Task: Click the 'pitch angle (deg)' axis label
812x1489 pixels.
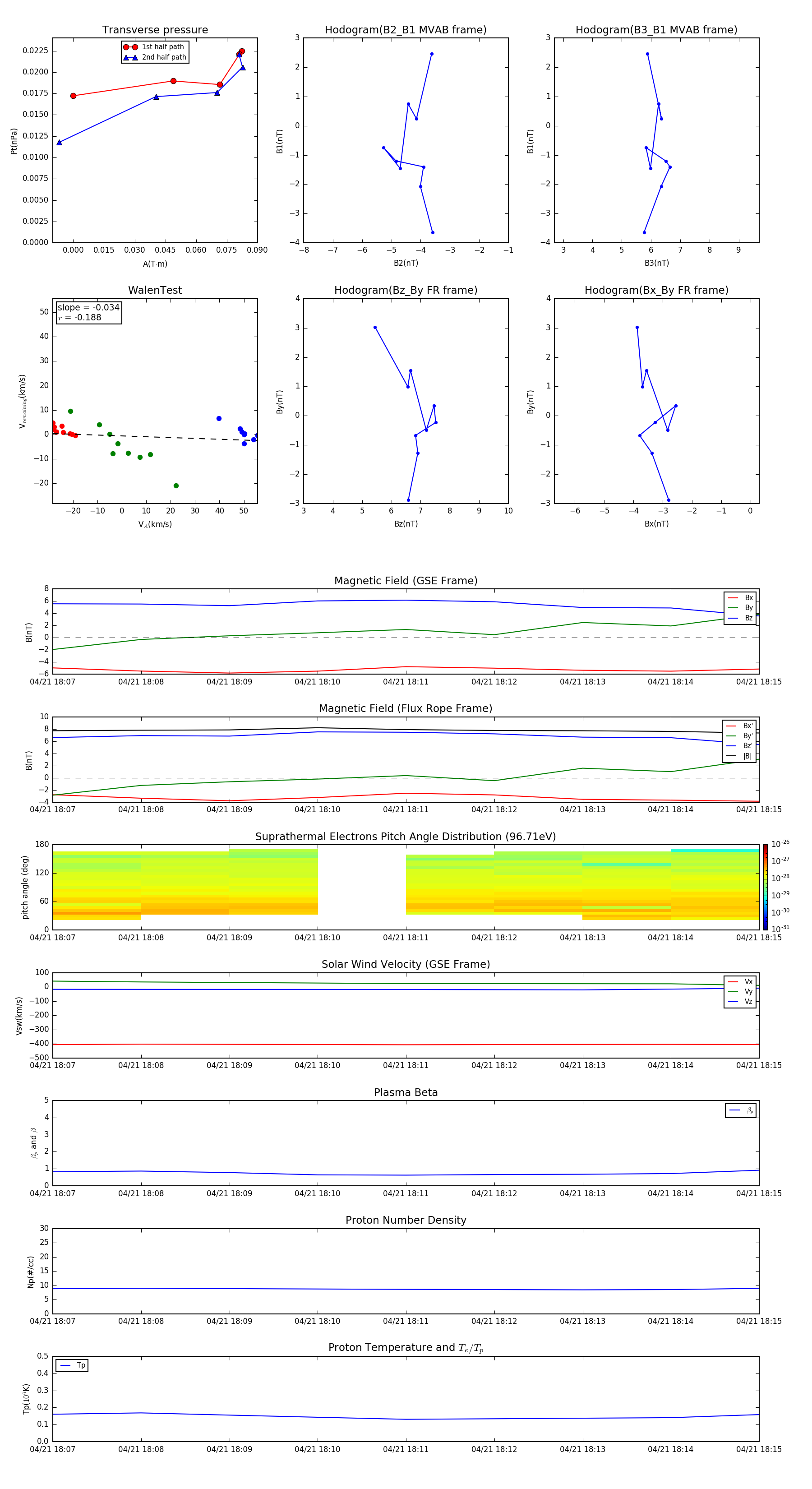Action: click(25, 887)
